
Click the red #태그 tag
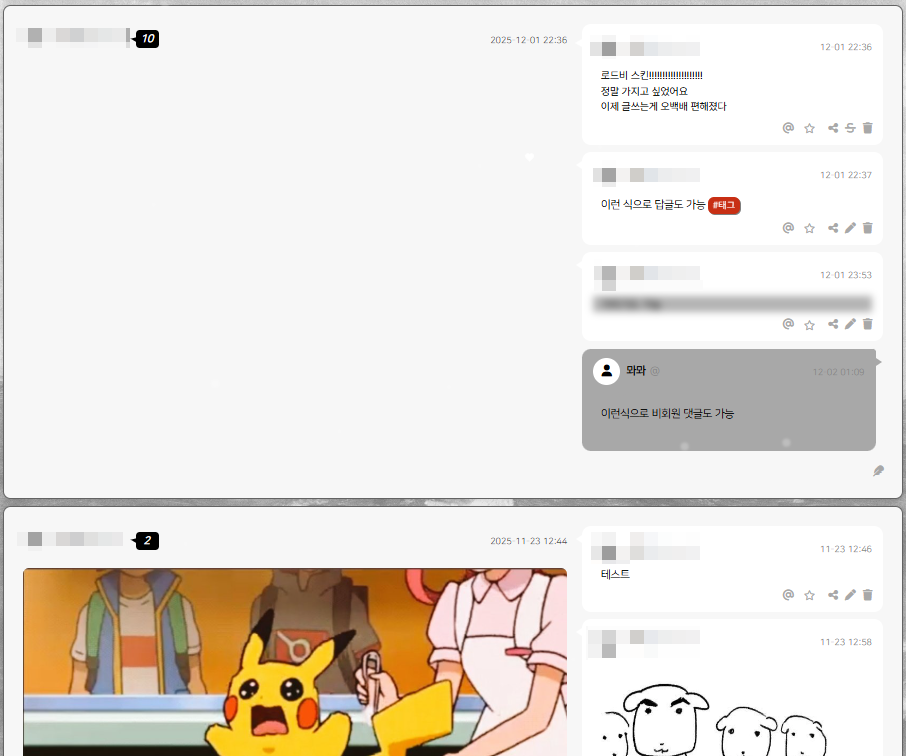tap(724, 205)
